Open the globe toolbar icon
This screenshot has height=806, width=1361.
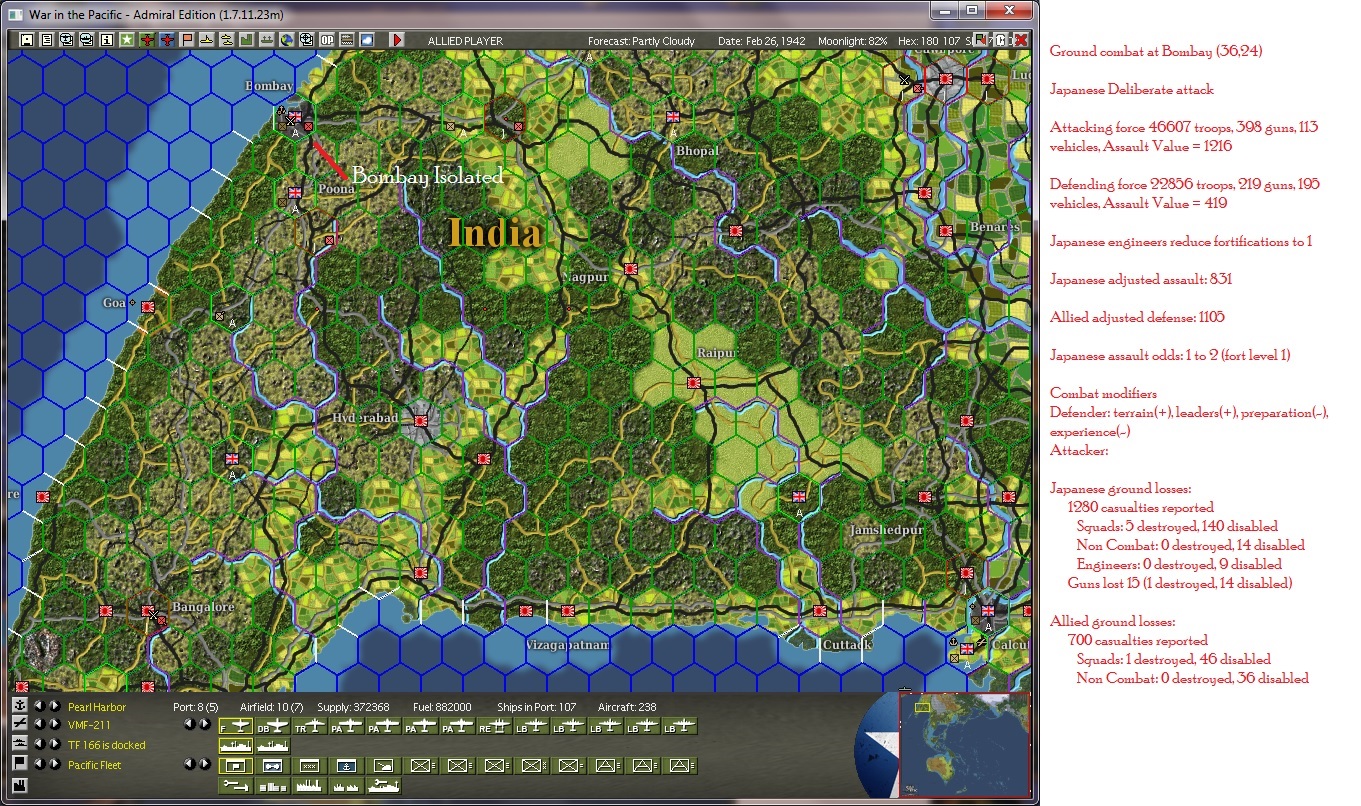pyautogui.click(x=287, y=40)
